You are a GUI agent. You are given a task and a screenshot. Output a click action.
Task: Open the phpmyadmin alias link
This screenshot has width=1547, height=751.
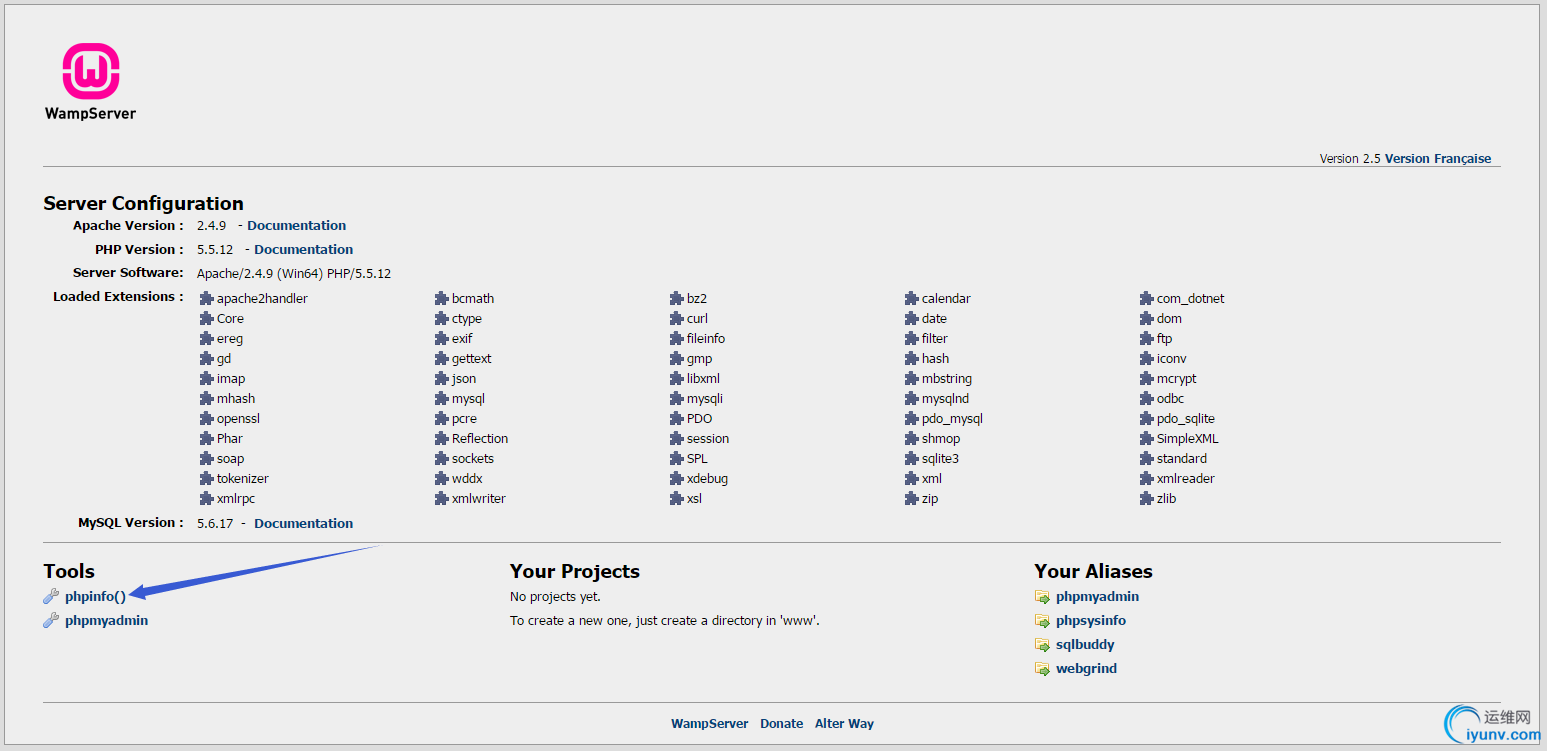pyautogui.click(x=1097, y=597)
